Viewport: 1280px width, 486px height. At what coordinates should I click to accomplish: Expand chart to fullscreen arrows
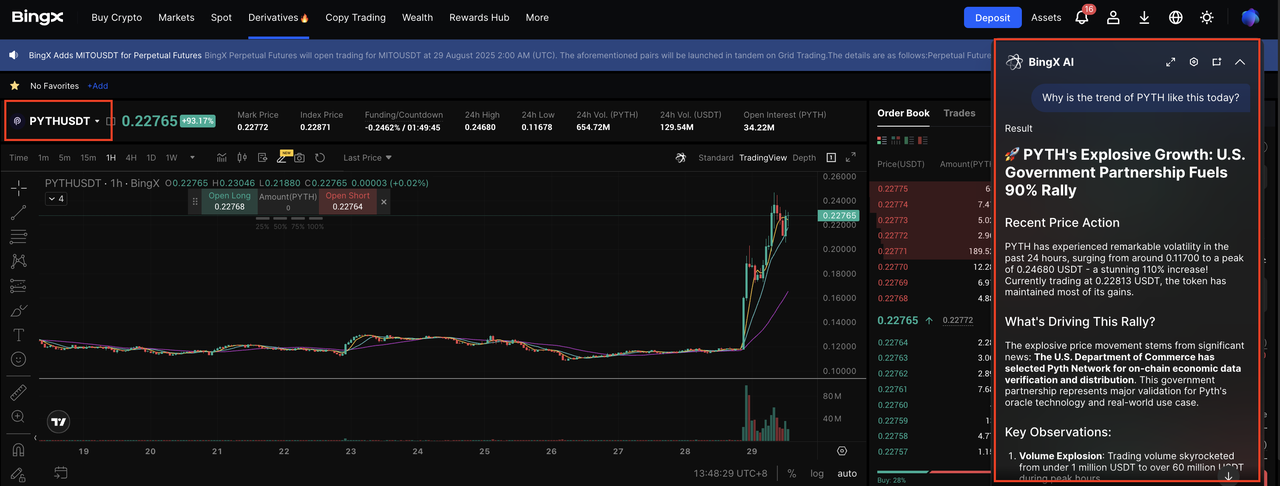coord(851,157)
